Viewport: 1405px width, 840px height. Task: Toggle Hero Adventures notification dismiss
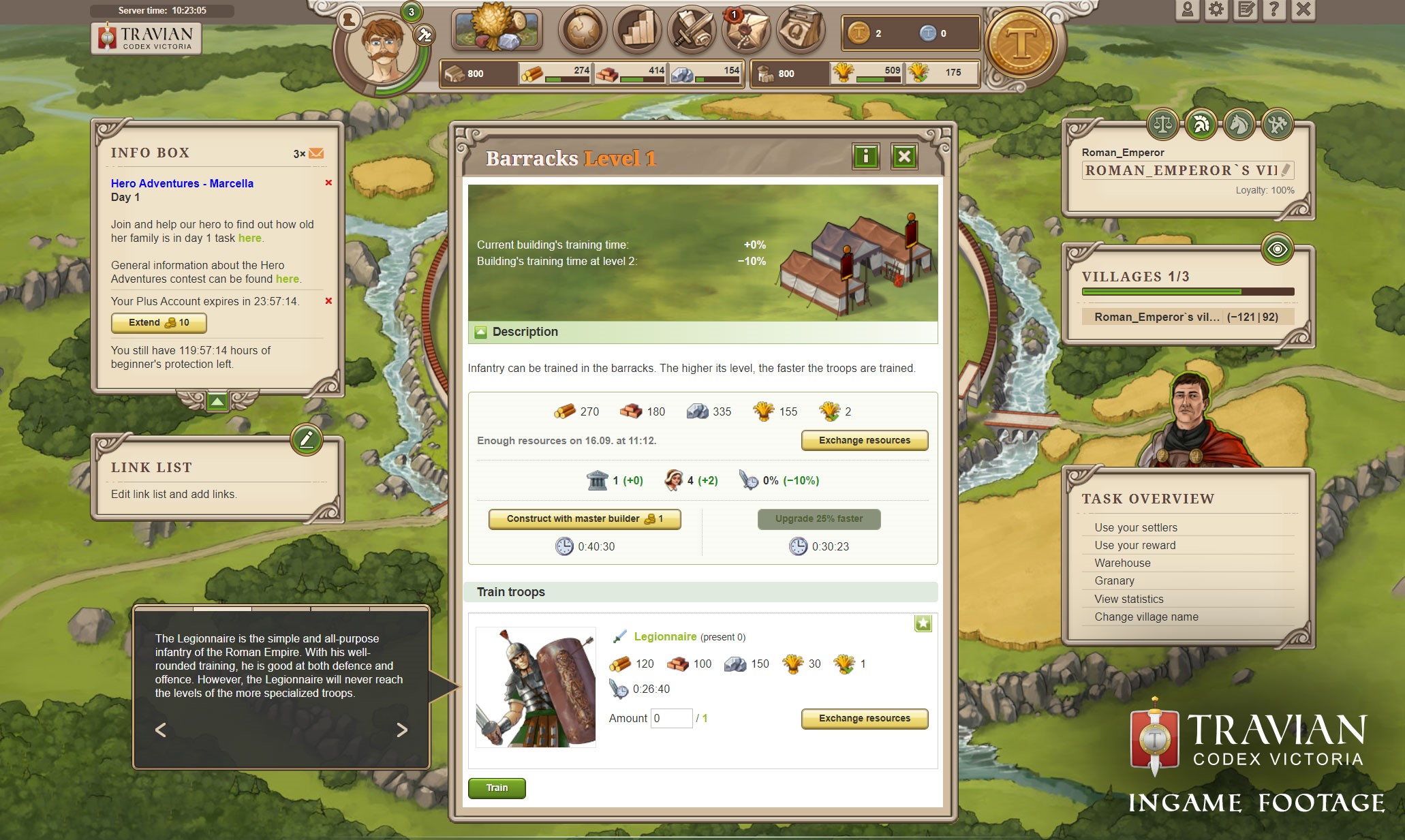tap(328, 183)
